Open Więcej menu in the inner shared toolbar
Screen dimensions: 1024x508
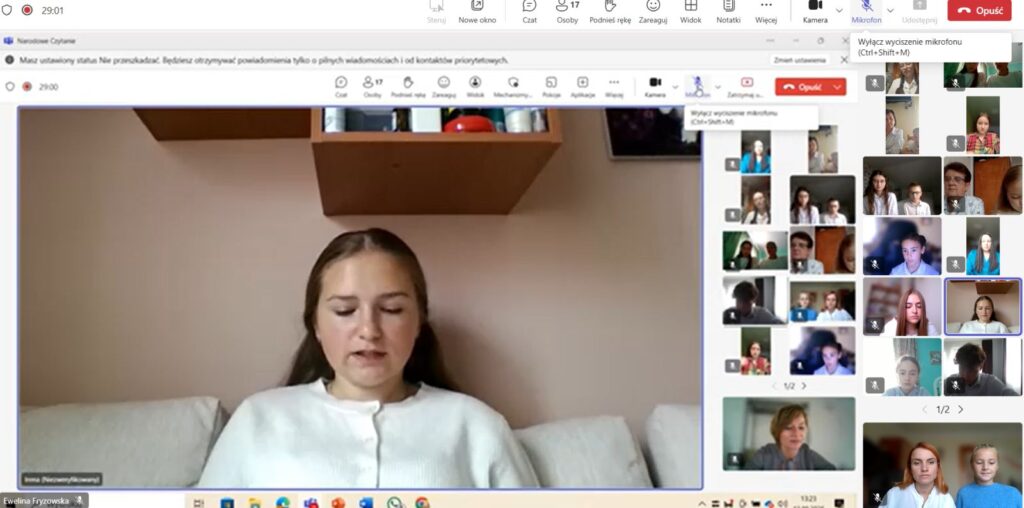coord(614,86)
